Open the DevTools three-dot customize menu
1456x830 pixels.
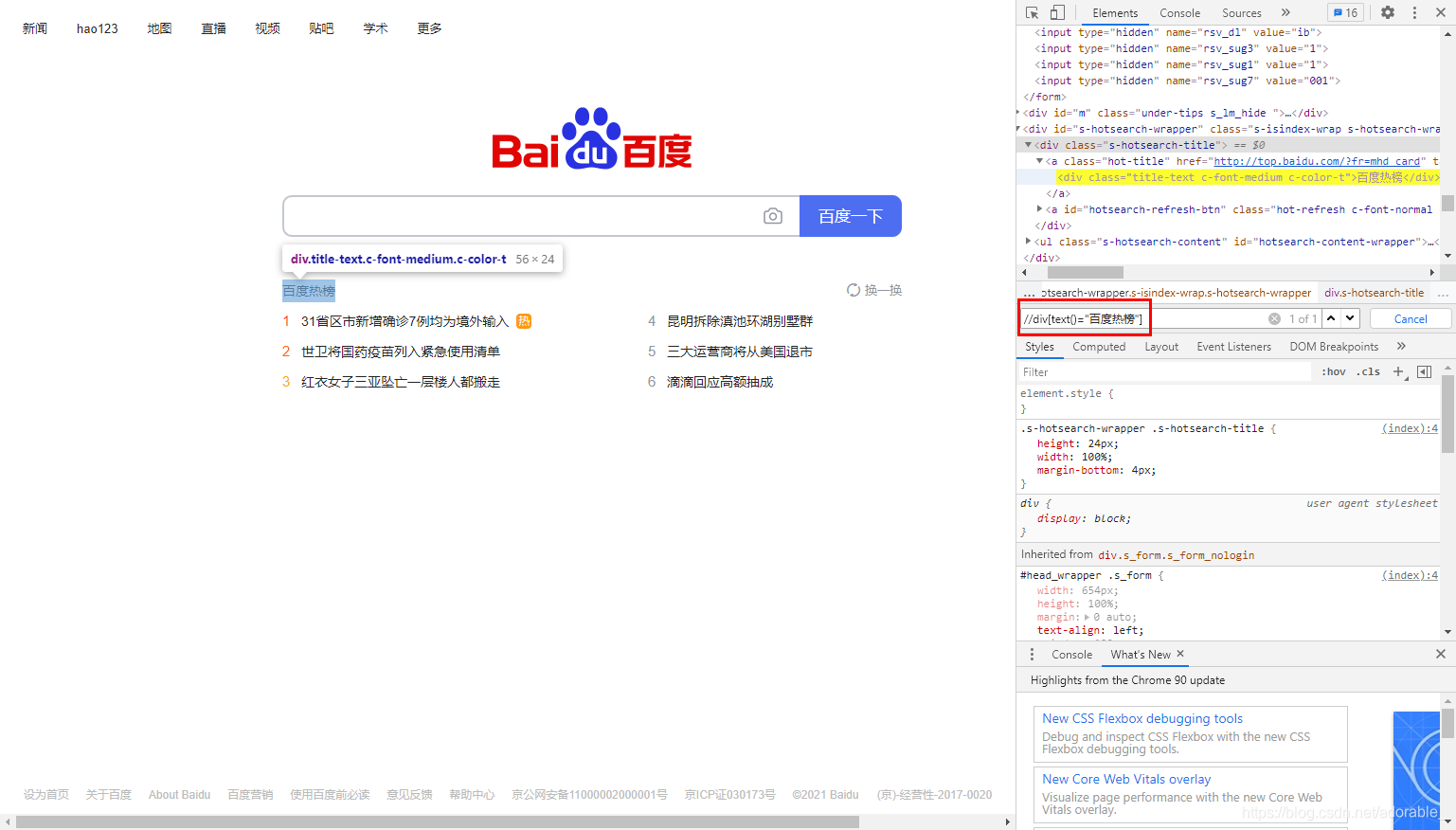[x=1414, y=12]
